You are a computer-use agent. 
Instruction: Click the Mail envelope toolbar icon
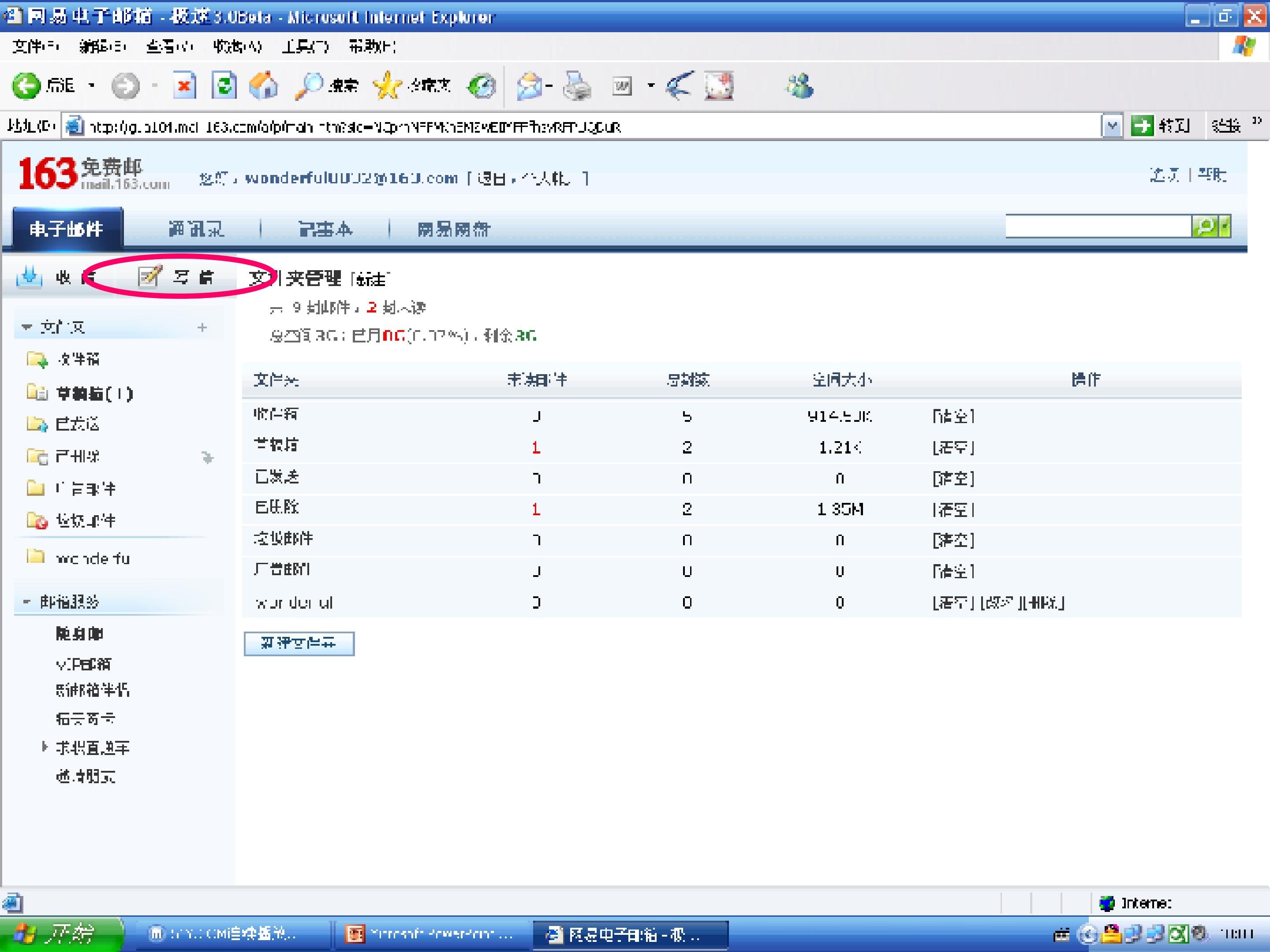point(529,87)
